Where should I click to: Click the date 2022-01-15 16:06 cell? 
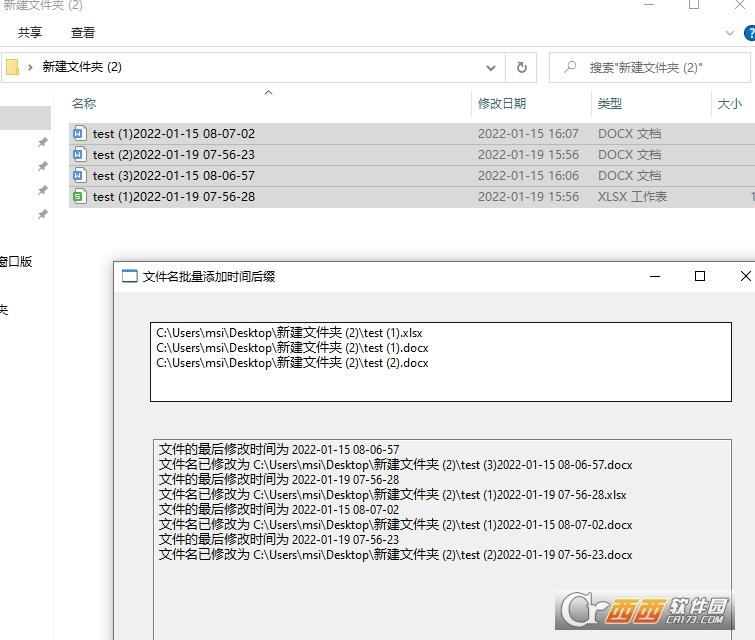(528, 176)
